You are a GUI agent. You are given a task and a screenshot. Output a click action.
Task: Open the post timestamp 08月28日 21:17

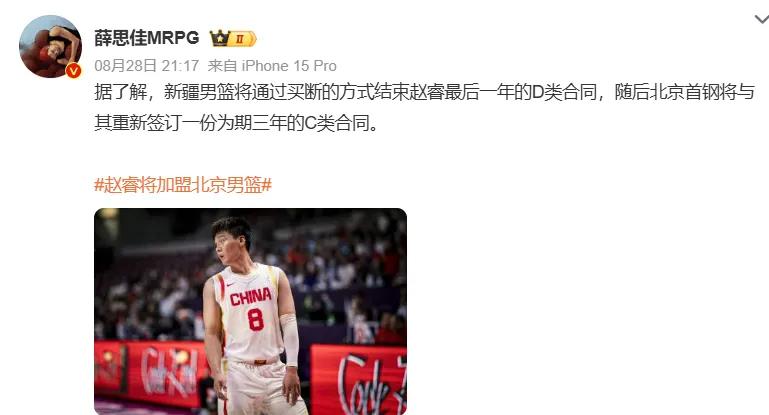pos(147,66)
